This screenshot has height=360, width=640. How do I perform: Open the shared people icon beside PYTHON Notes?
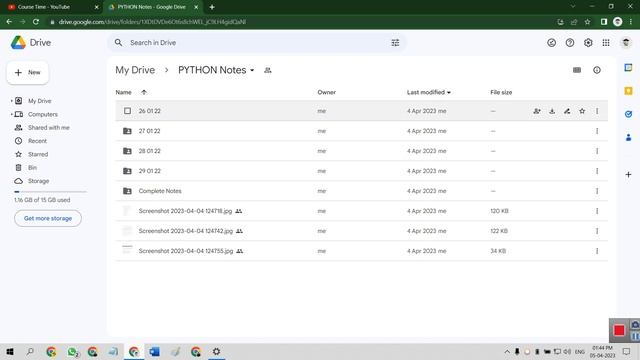(x=268, y=70)
